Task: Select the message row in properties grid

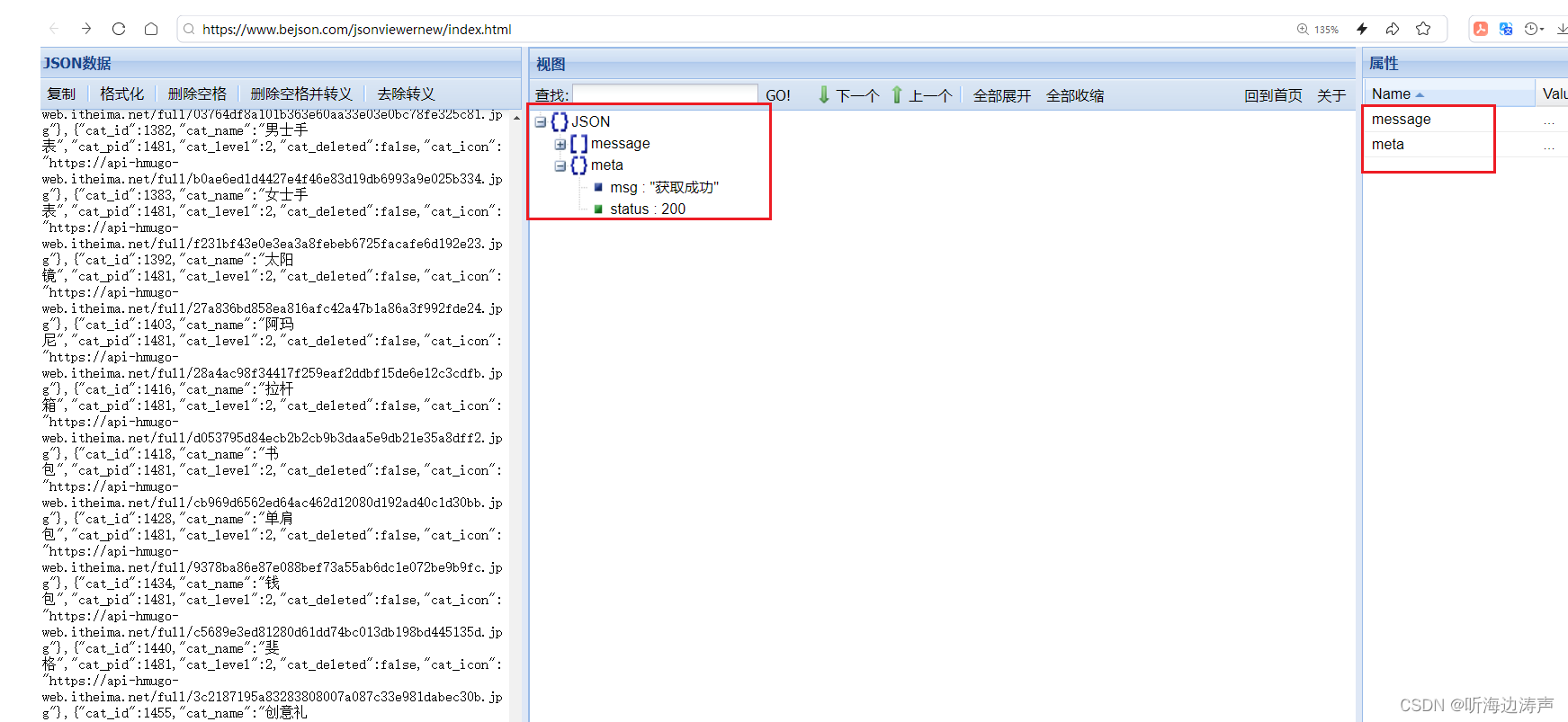Action: [1465, 120]
